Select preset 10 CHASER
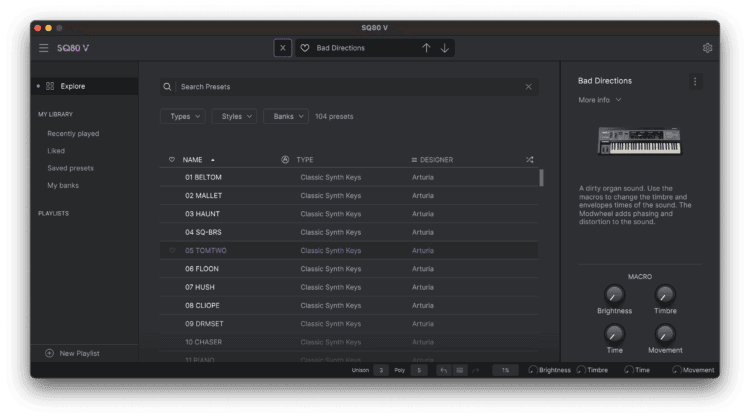 point(349,342)
